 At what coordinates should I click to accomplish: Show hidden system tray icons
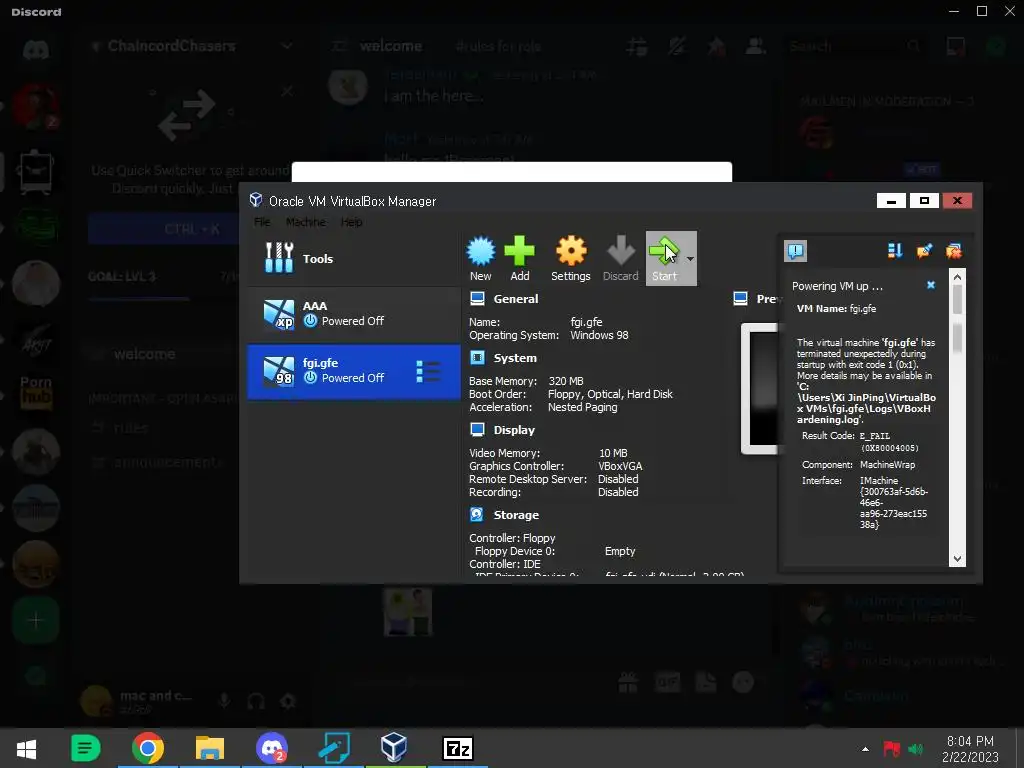pos(865,749)
